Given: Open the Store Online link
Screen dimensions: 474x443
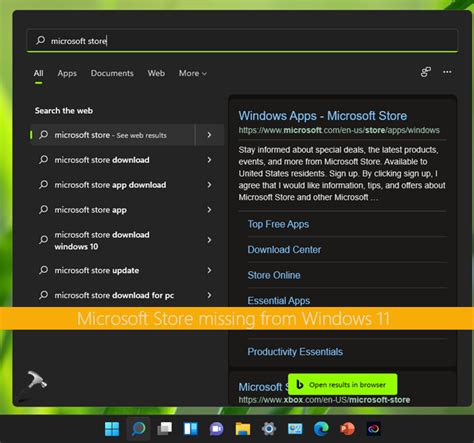Looking at the screenshot, I should (274, 275).
